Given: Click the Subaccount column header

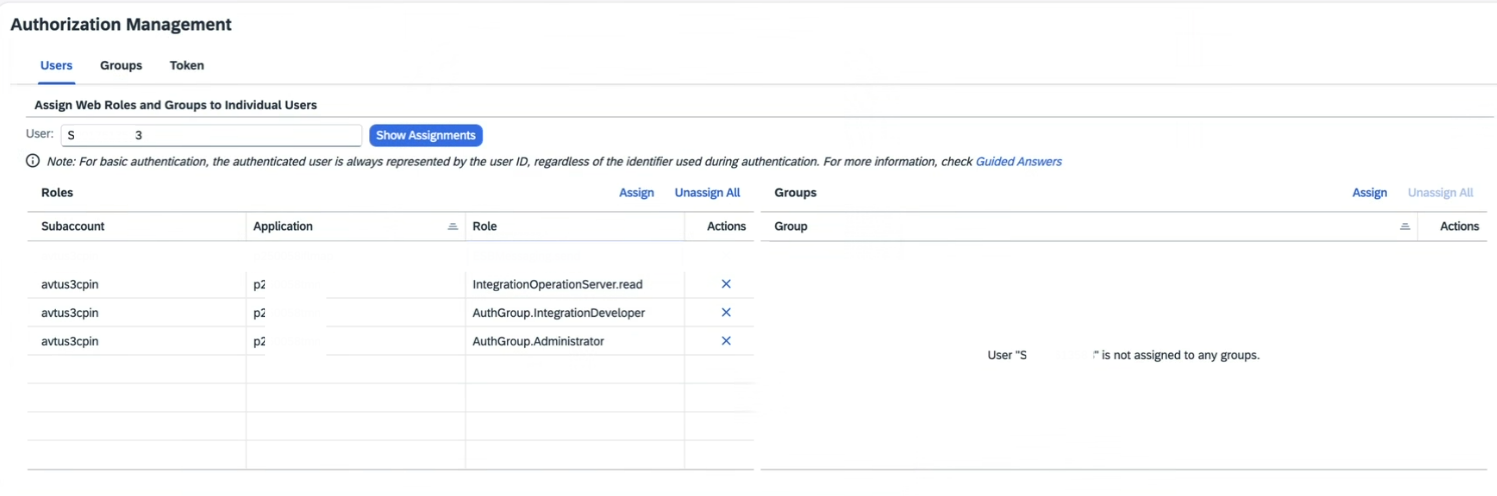Looking at the screenshot, I should coord(73,227).
